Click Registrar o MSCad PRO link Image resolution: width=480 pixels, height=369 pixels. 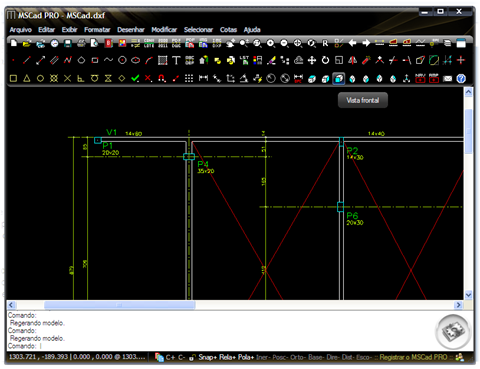(x=413, y=357)
